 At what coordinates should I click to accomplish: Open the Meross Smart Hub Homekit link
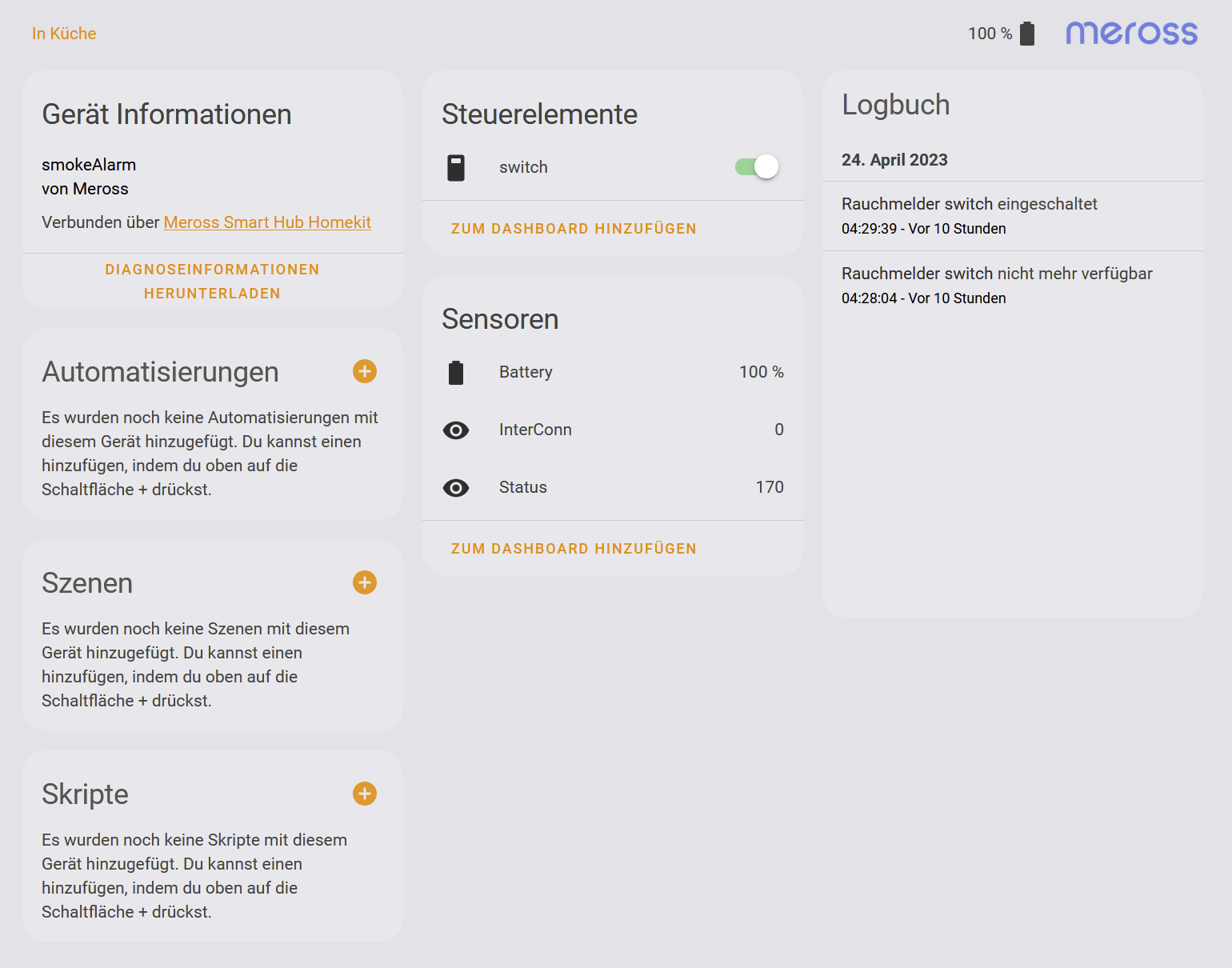[x=267, y=222]
